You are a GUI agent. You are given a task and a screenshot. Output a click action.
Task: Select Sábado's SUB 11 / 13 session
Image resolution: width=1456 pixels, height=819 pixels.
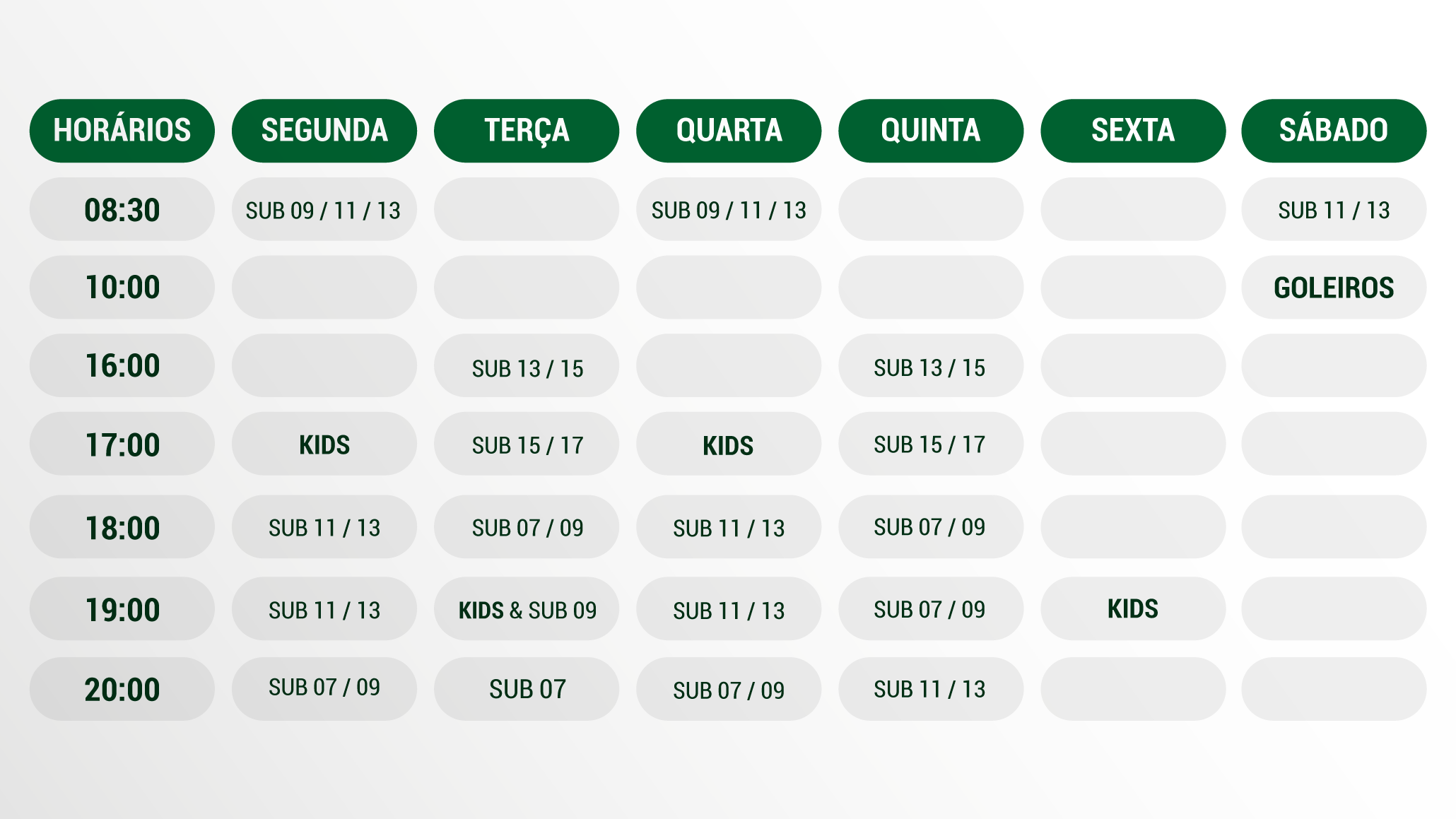1334,210
